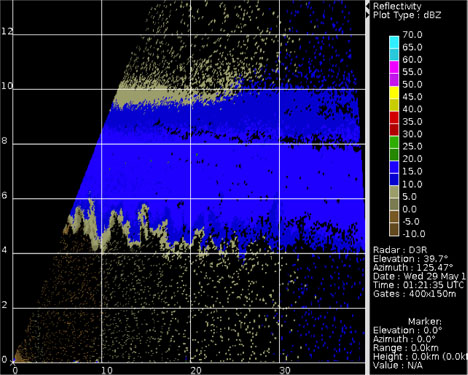This screenshot has height=375, width=468.
Task: Click the '70.0' scale label
Action: click(412, 35)
